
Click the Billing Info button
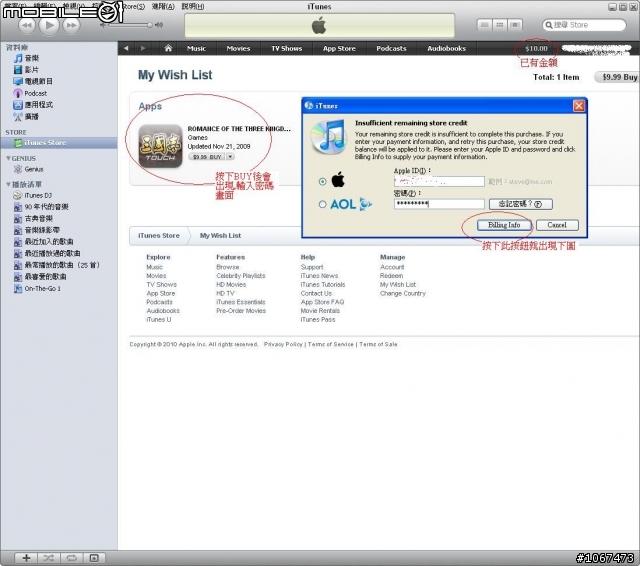point(504,225)
